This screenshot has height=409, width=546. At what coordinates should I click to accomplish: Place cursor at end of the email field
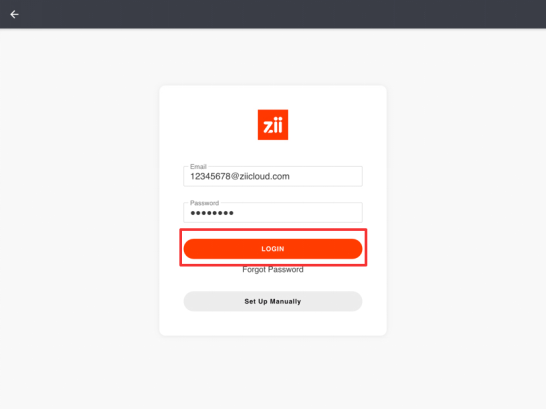coord(326,176)
